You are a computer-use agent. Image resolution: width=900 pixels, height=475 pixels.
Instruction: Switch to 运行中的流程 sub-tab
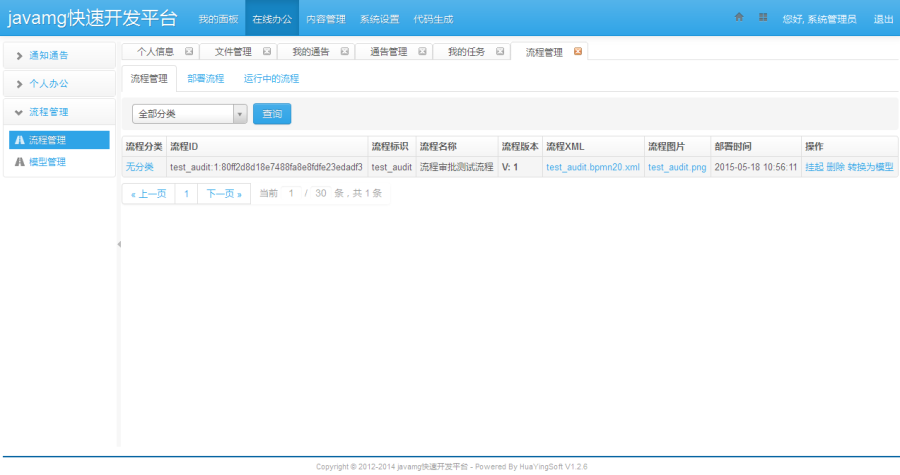point(271,79)
